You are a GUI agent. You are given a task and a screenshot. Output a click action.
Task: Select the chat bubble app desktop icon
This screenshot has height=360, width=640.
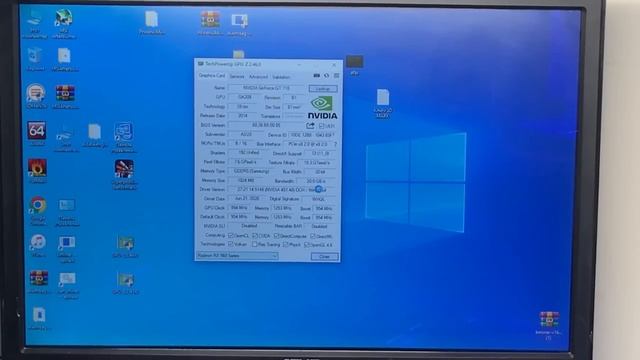pyautogui.click(x=36, y=93)
